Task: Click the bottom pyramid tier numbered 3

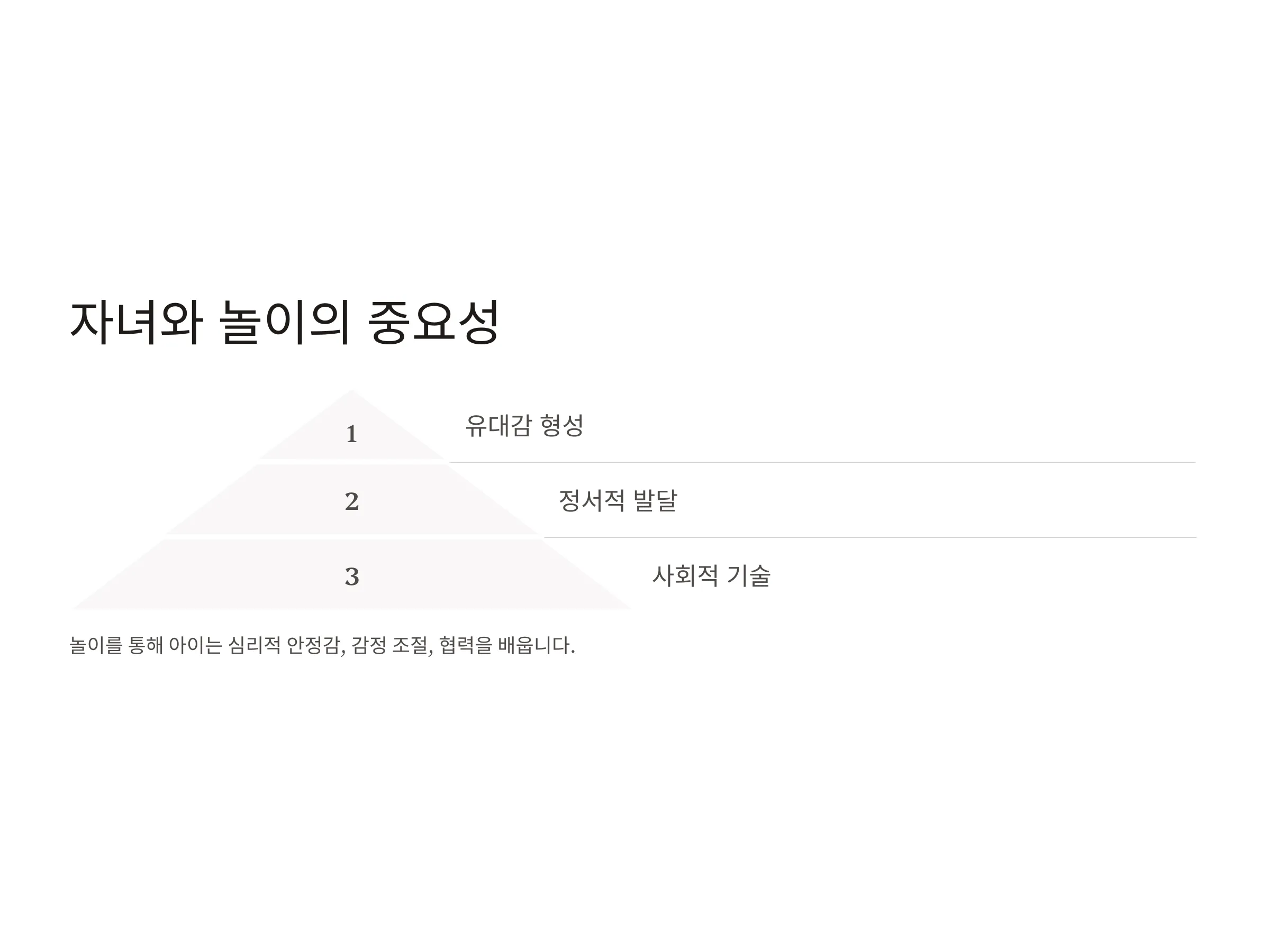Action: (351, 574)
